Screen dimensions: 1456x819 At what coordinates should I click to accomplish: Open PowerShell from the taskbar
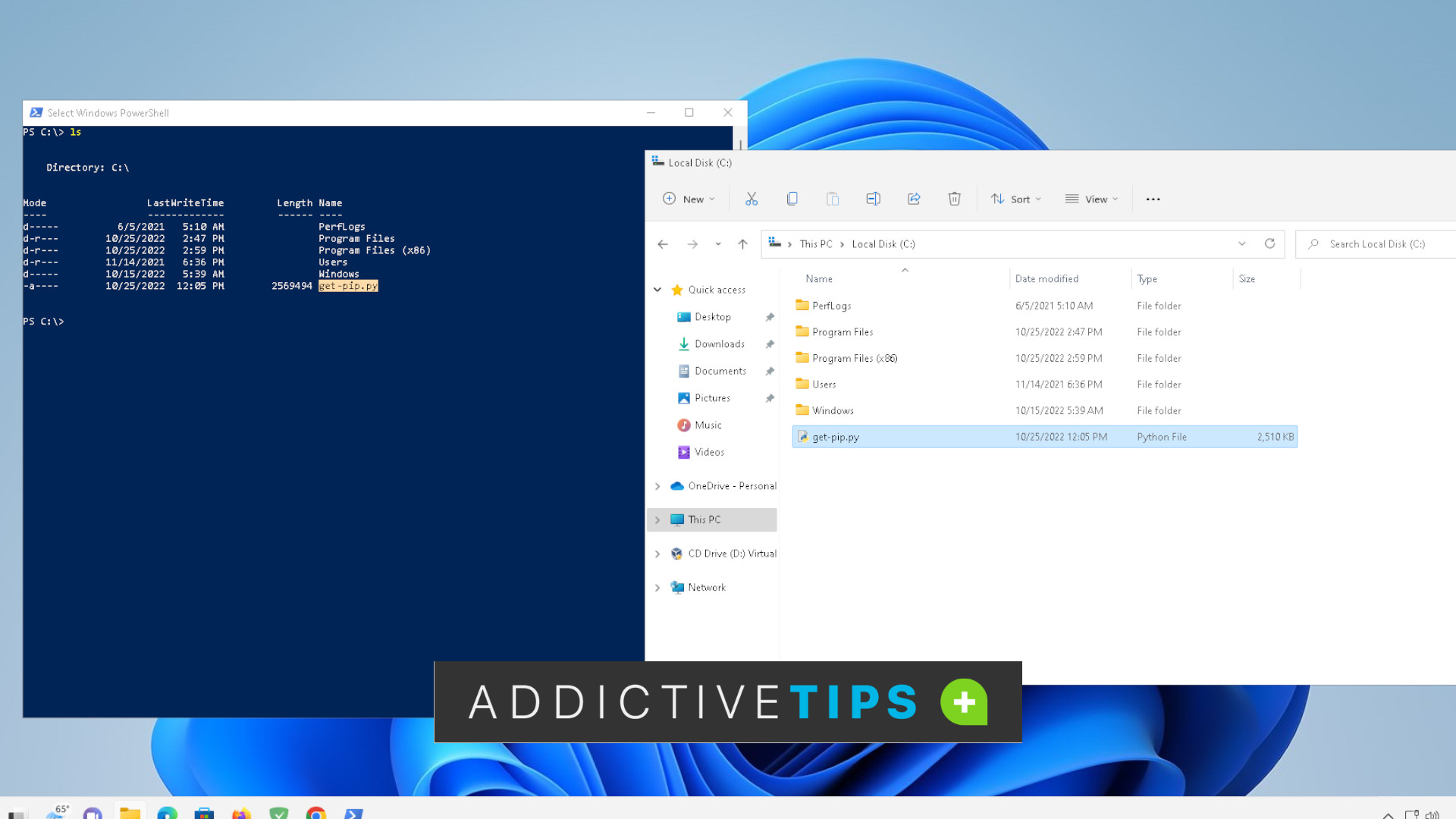(x=353, y=812)
